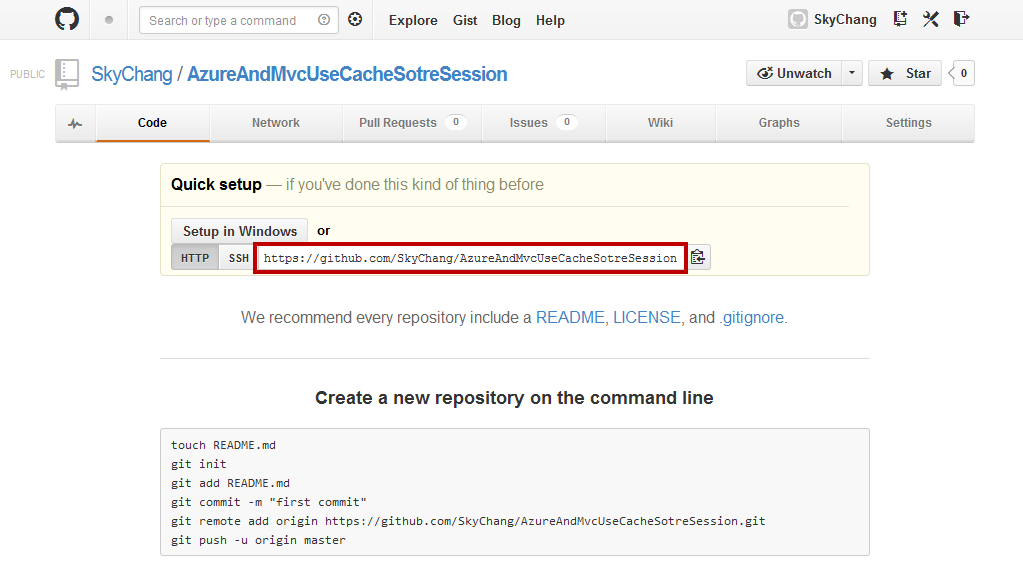1023x573 pixels.
Task: Click 'Create a new repository' heading
Action: 514,398
